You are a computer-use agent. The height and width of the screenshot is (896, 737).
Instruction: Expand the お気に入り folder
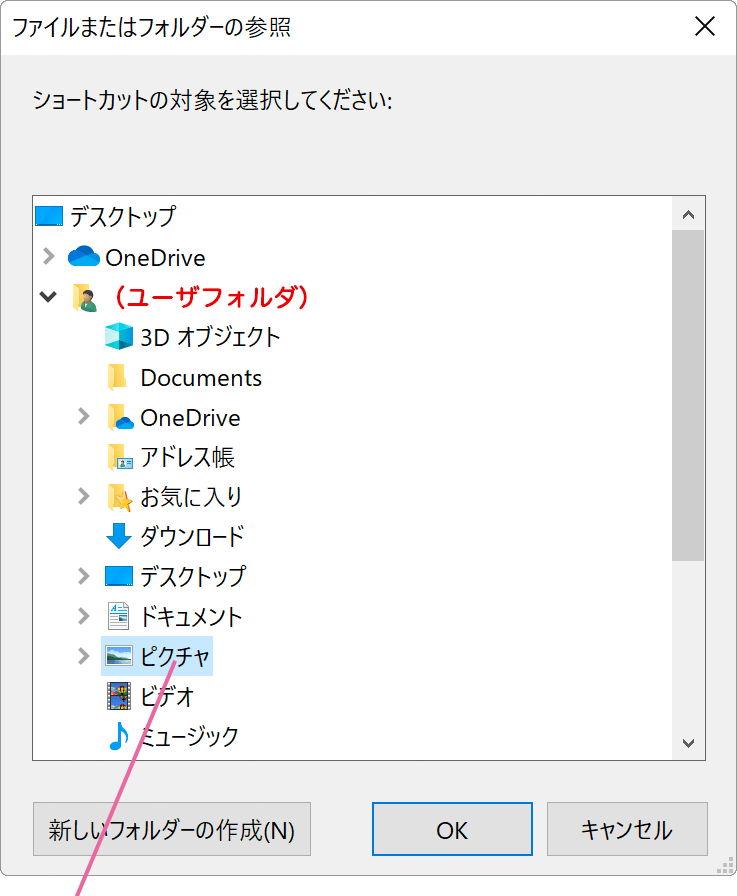point(83,496)
